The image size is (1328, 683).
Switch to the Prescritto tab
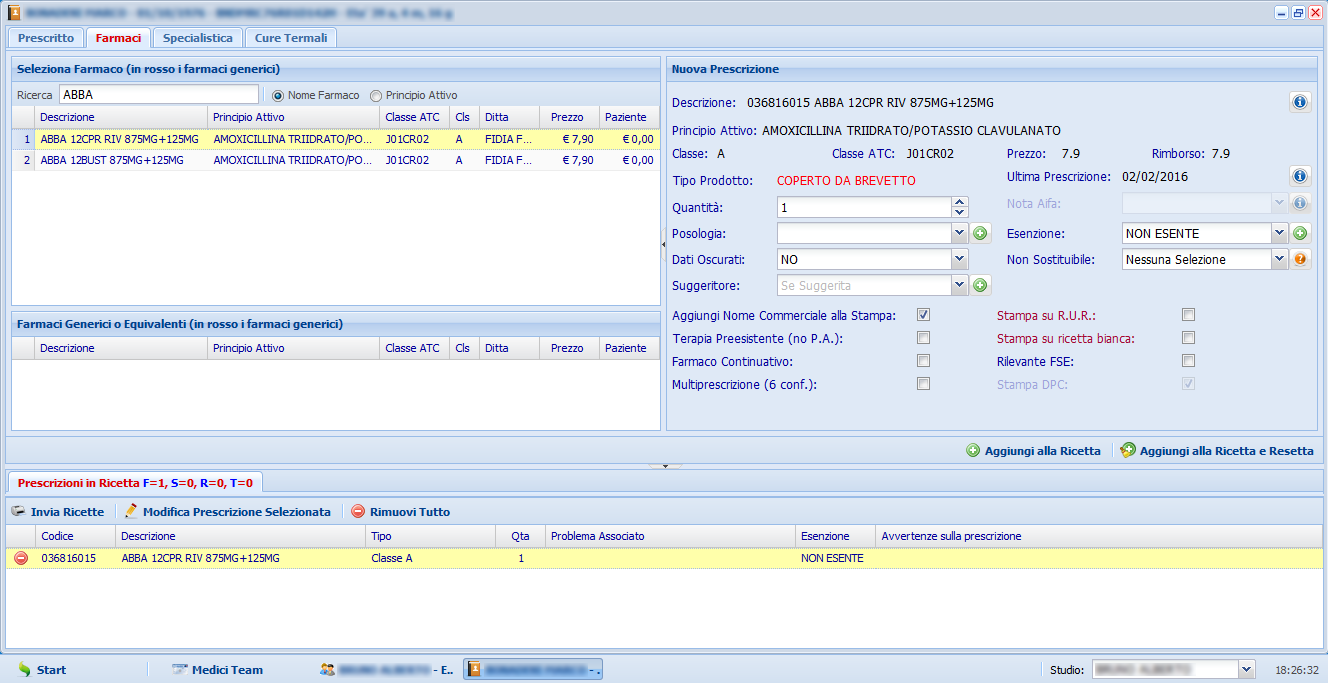(x=46, y=38)
